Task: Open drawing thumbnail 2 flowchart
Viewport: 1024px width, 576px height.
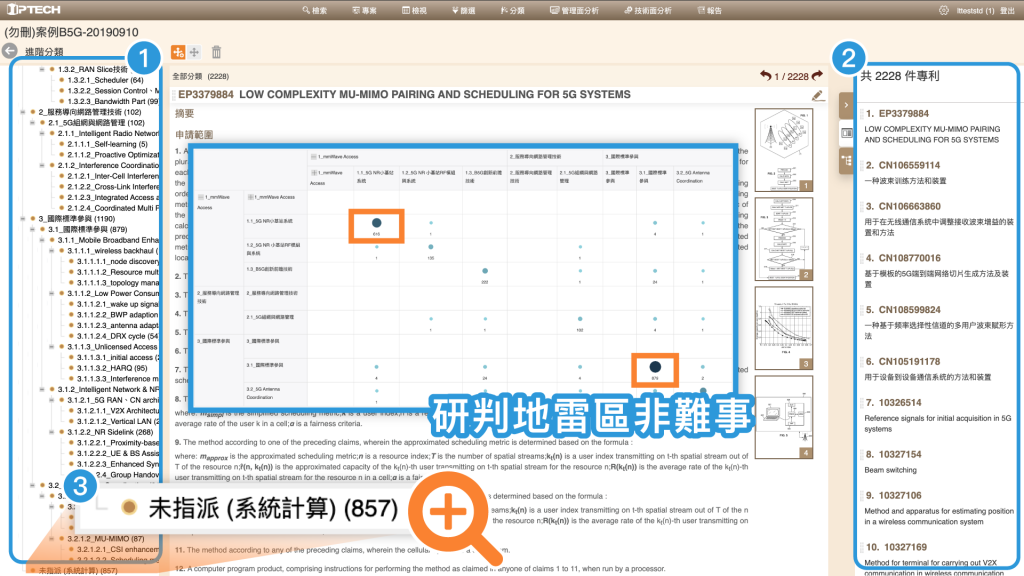Action: [784, 239]
